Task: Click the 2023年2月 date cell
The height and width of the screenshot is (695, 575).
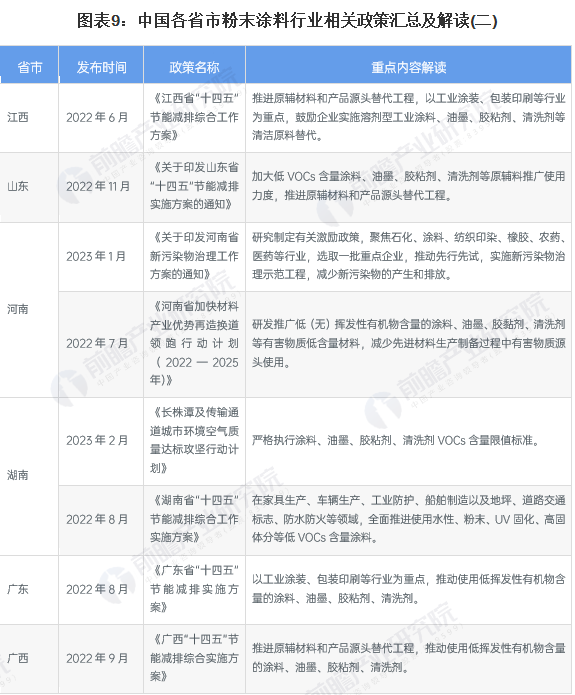Action: (97, 440)
